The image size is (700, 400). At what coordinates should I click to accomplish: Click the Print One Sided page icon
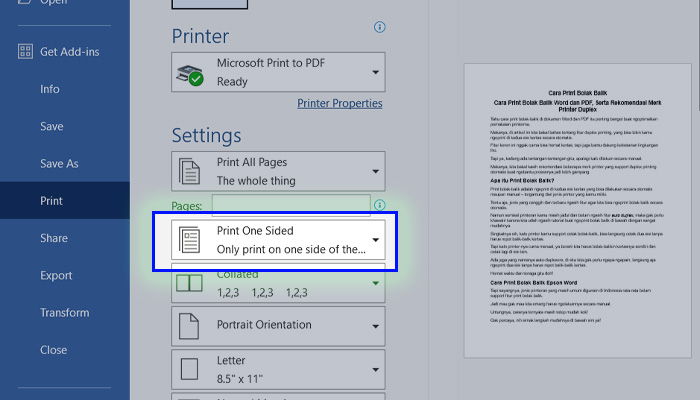pyautogui.click(x=189, y=240)
